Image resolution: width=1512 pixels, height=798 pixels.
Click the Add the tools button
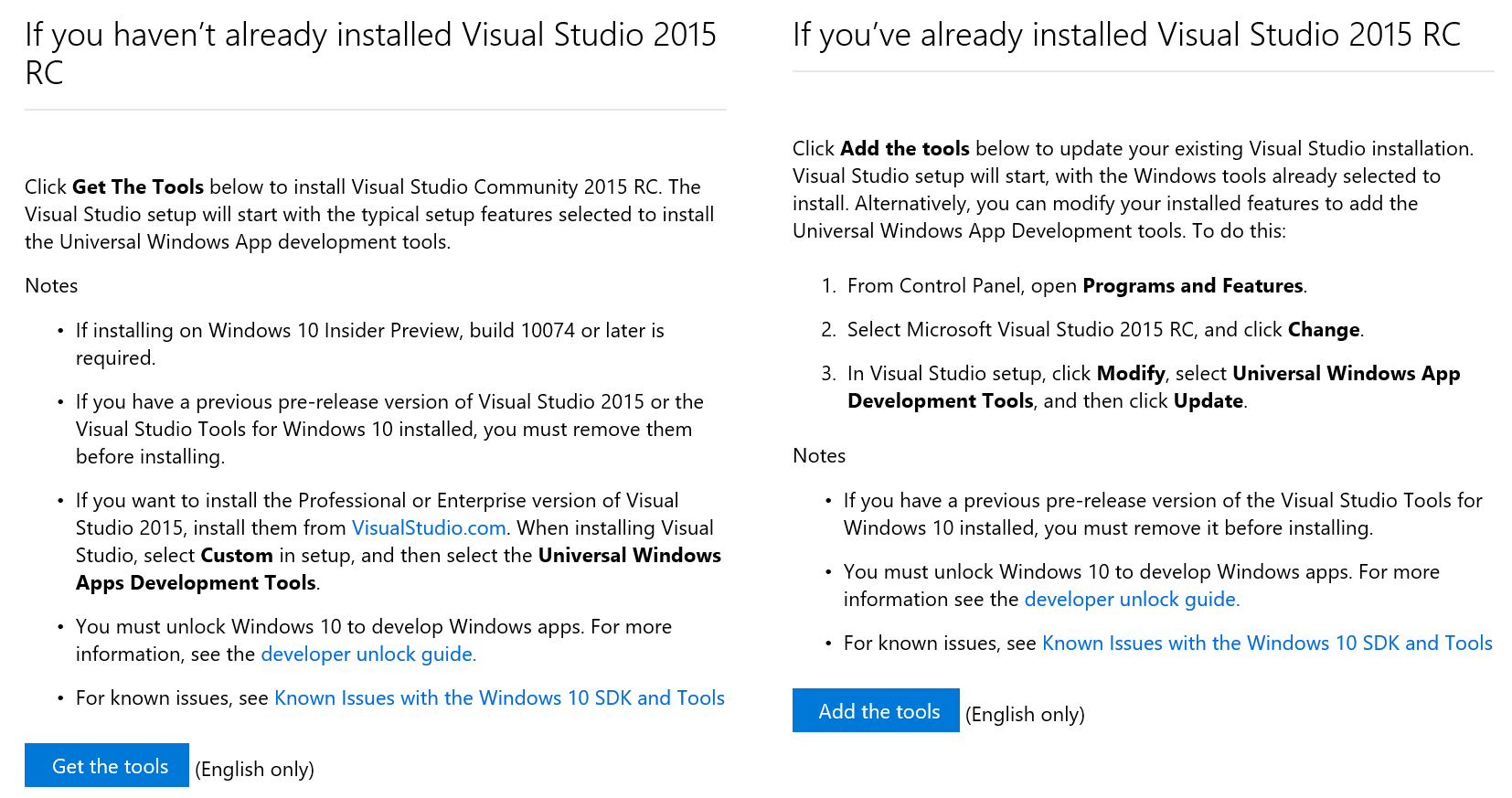point(876,710)
